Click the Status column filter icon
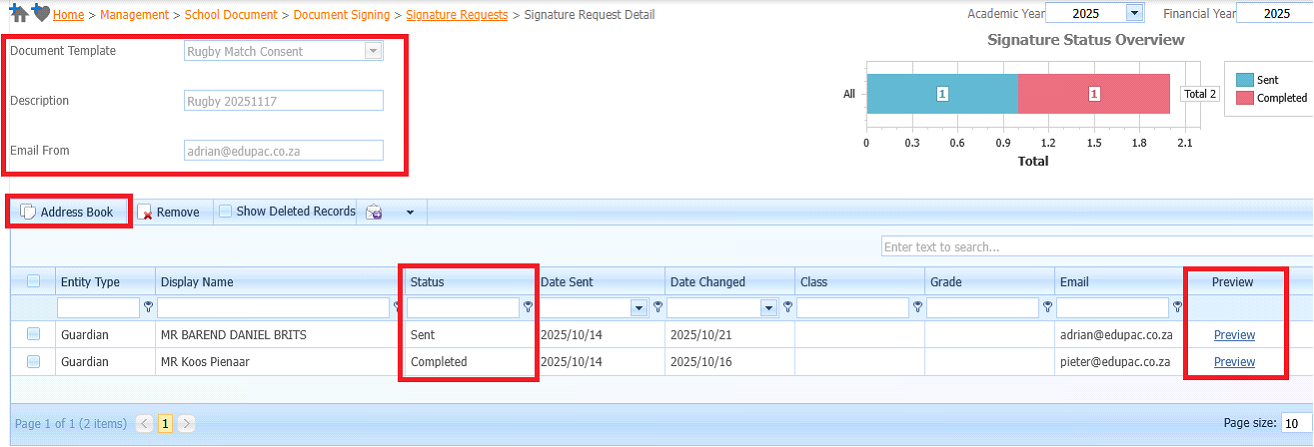This screenshot has width=1314, height=447. pyautogui.click(x=527, y=308)
